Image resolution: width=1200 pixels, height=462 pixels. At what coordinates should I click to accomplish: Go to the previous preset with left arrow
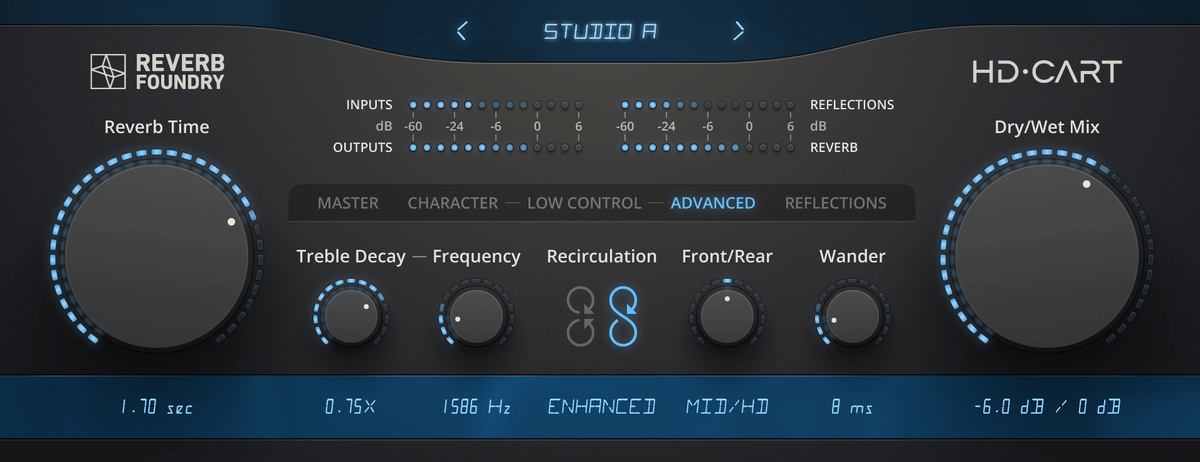[461, 31]
